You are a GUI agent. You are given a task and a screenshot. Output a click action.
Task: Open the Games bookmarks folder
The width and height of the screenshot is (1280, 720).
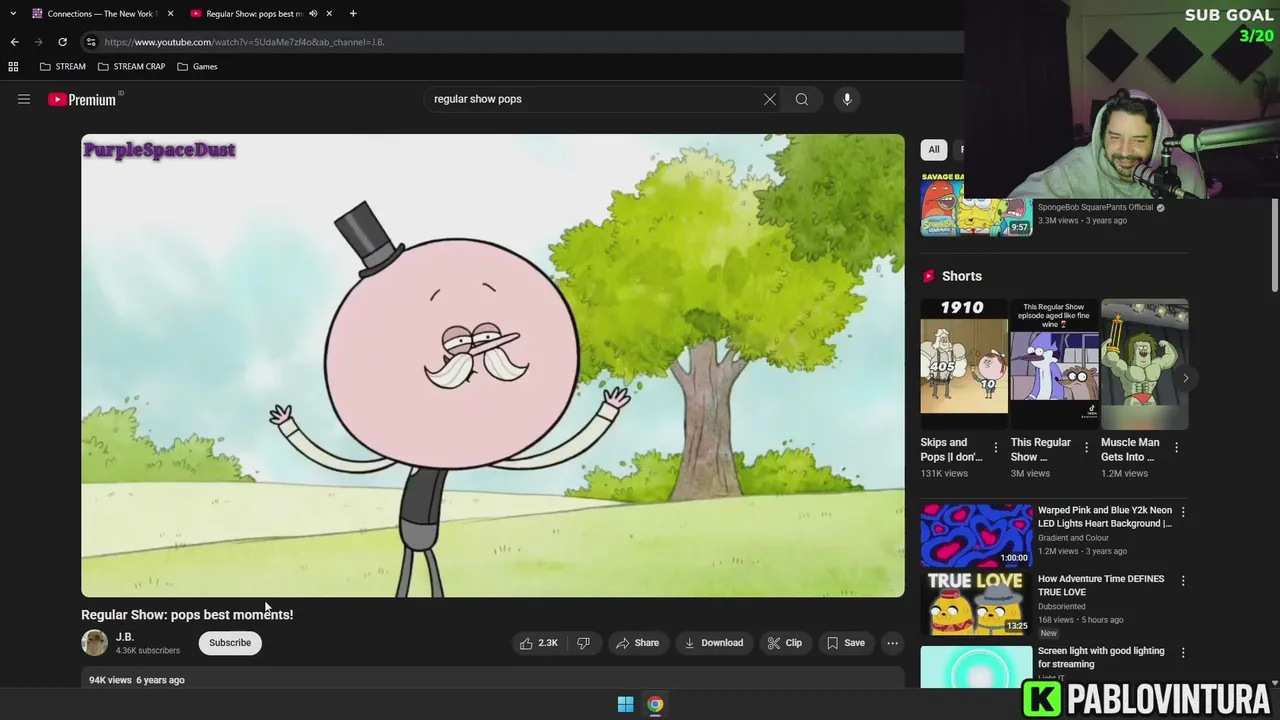[x=197, y=66]
